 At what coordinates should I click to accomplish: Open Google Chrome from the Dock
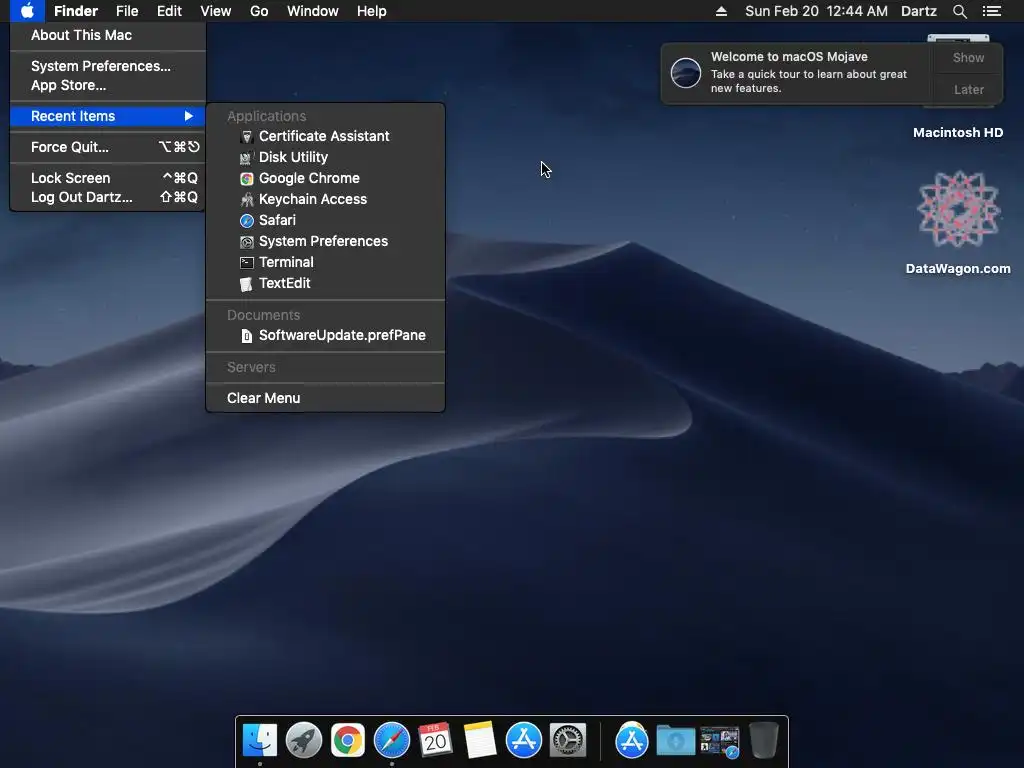click(x=347, y=741)
